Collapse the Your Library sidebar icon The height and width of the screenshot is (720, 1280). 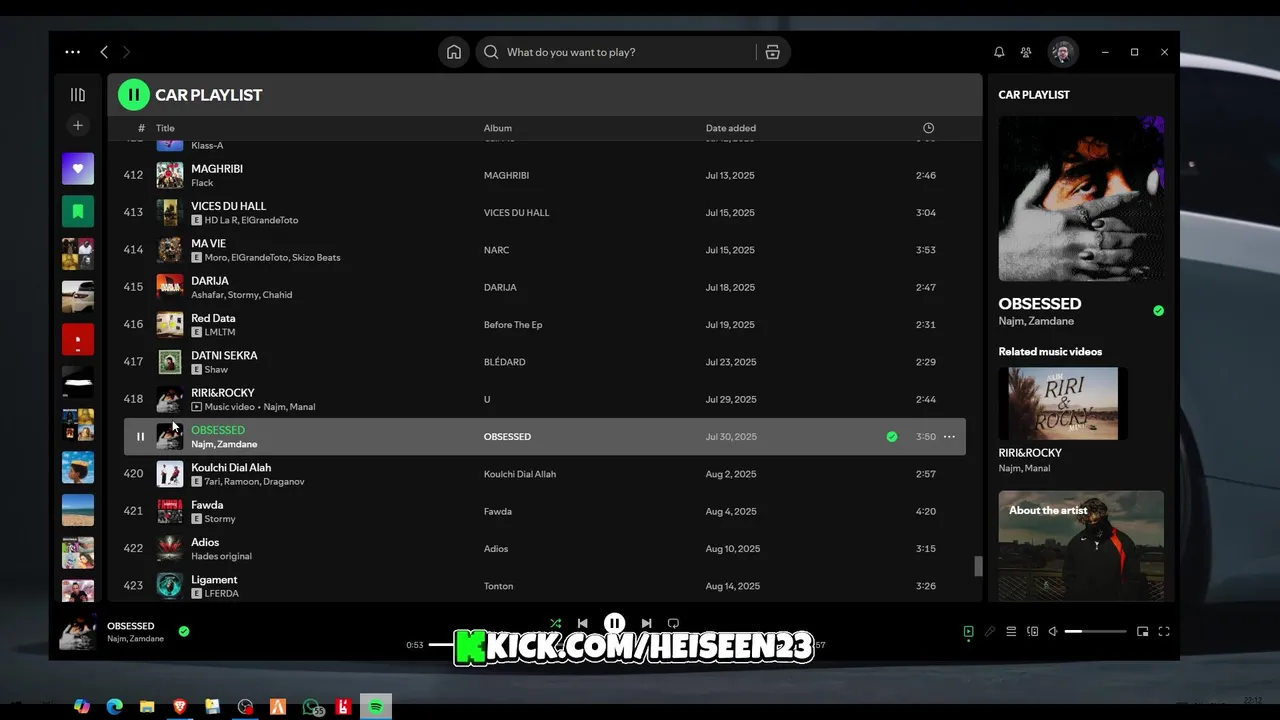click(78, 95)
